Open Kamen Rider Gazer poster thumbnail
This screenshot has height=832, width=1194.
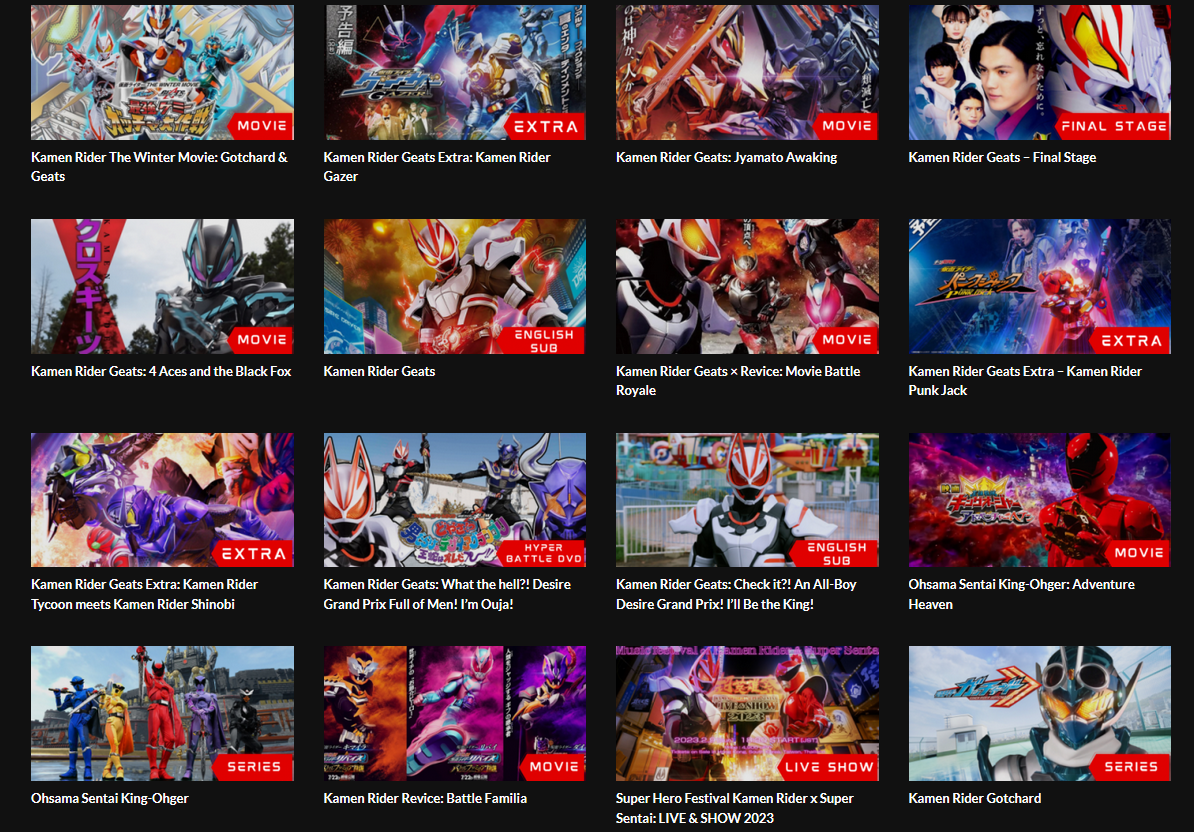[x=455, y=72]
